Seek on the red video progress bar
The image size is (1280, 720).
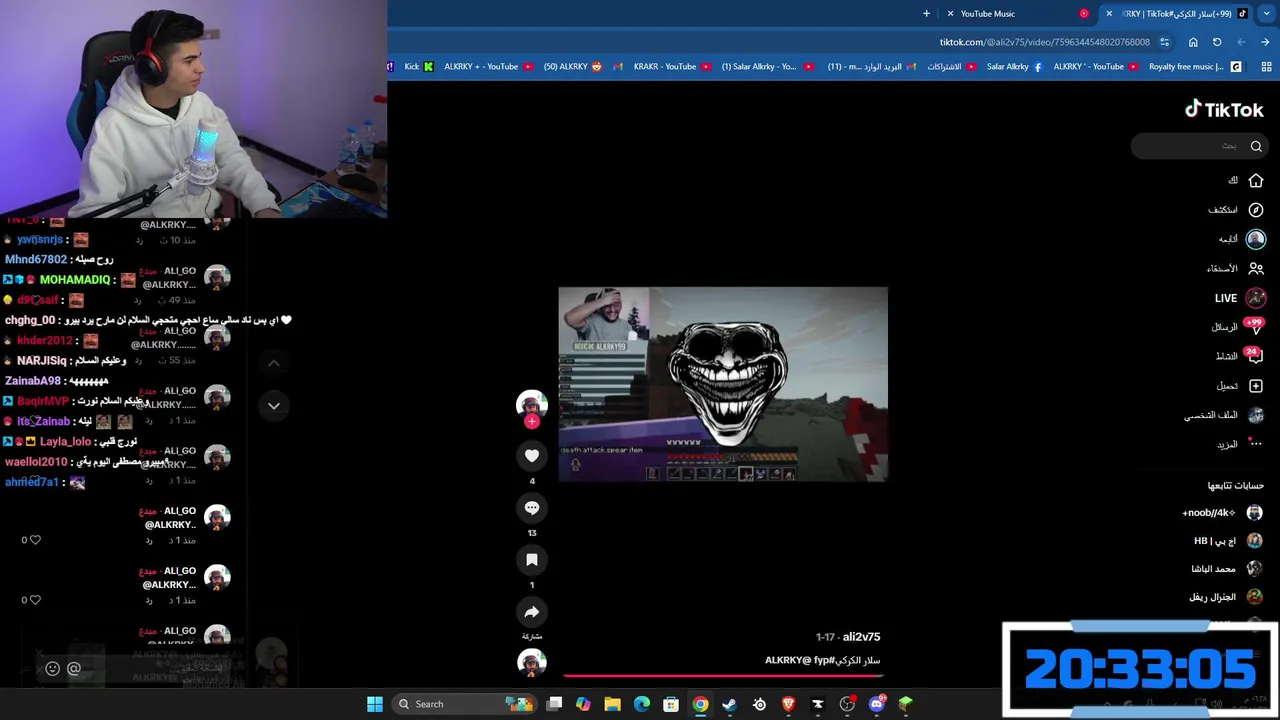[723, 676]
